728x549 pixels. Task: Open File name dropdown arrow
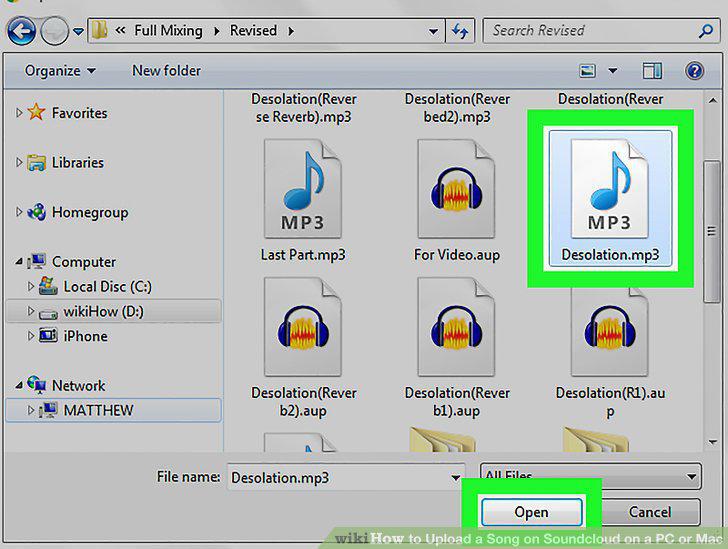coord(455,477)
